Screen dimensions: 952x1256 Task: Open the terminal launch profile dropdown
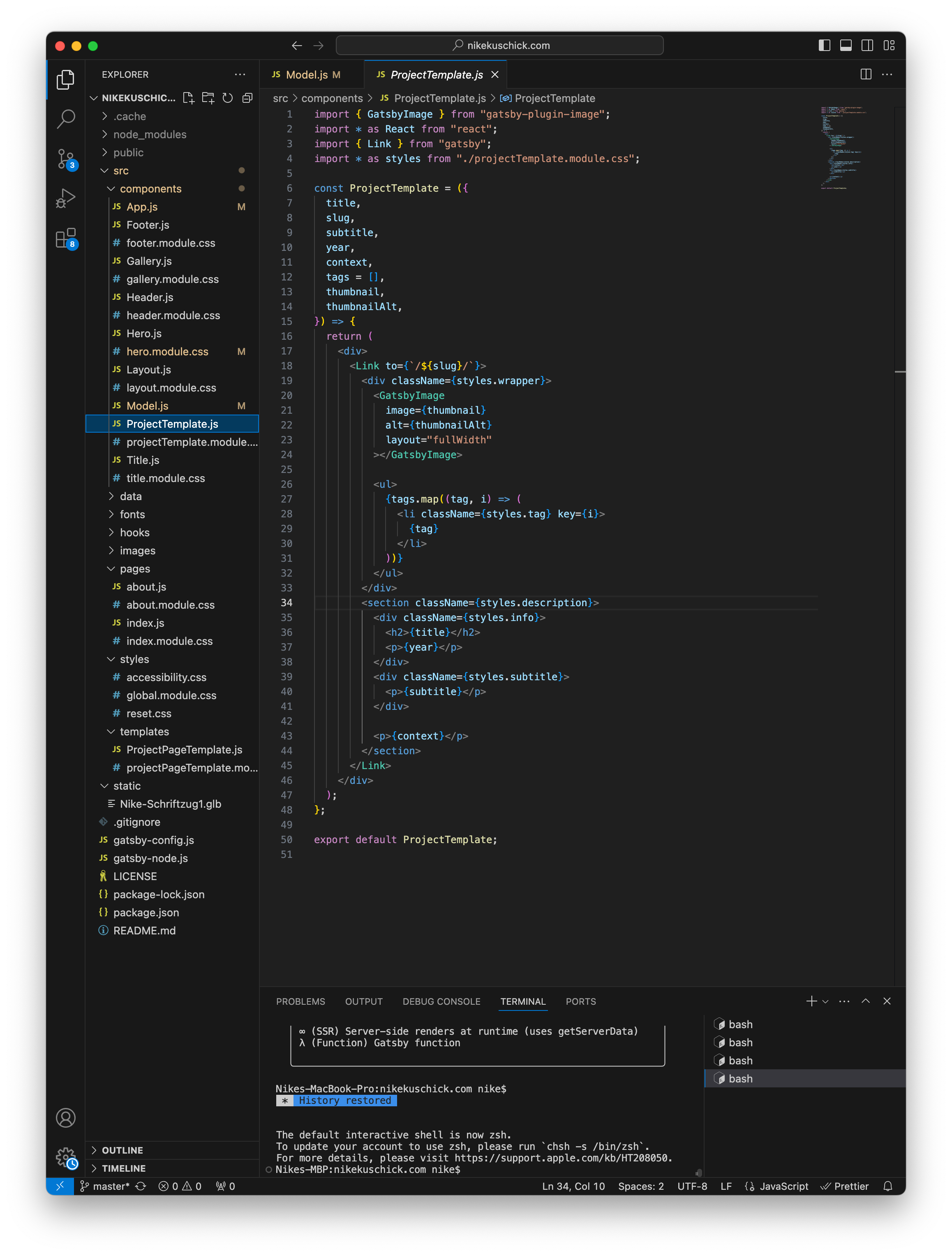[825, 1001]
